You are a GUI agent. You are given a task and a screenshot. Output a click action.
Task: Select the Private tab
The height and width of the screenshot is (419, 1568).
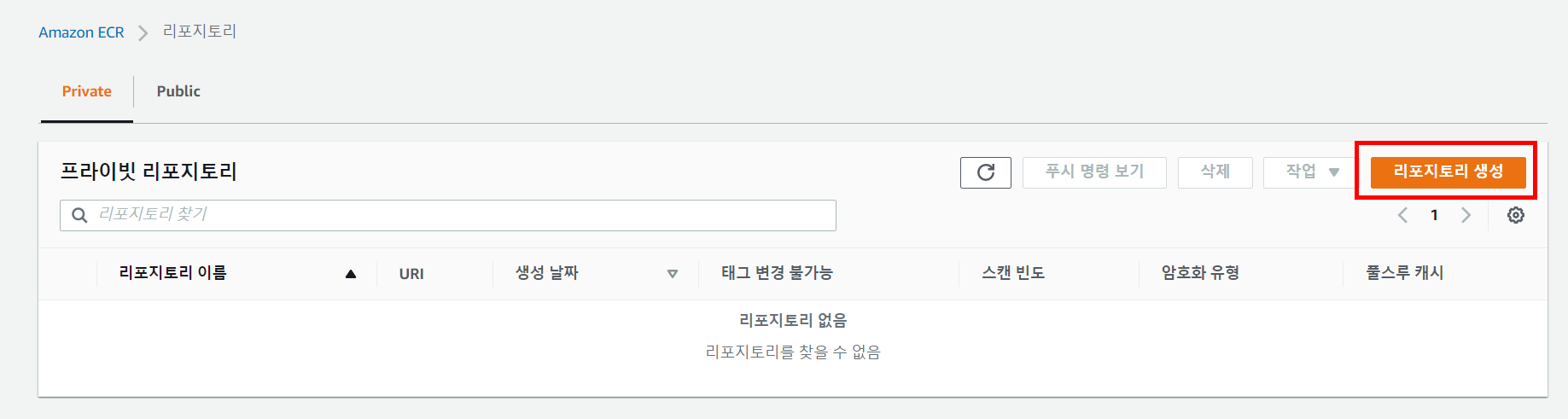point(87,91)
